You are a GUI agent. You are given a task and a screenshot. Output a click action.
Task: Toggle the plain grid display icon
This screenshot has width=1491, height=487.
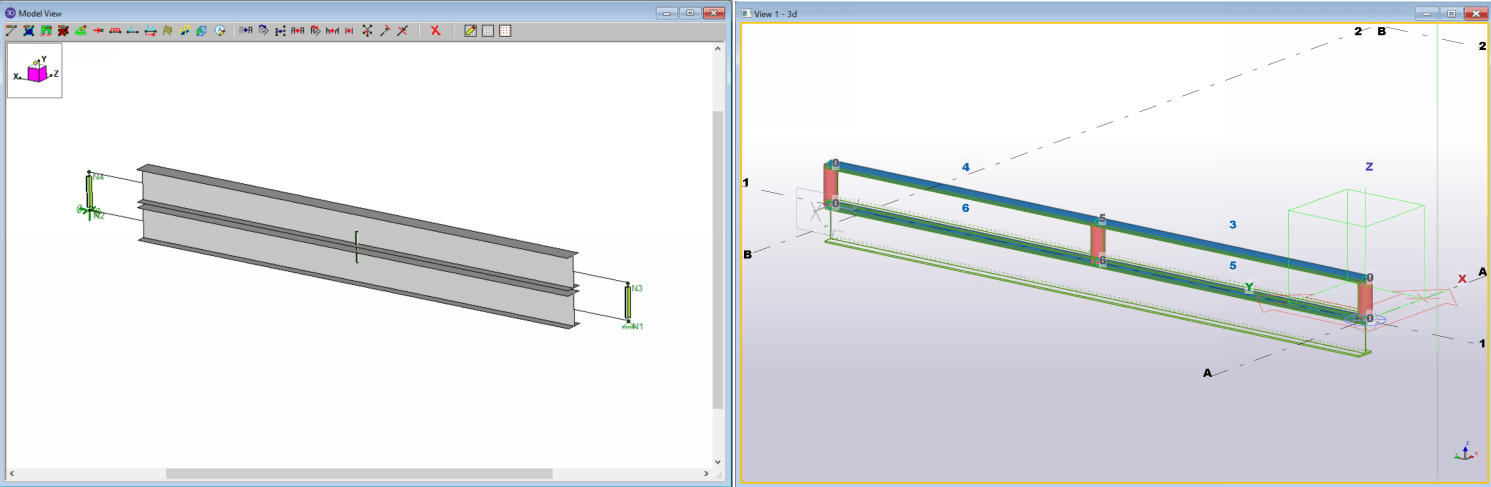click(x=488, y=31)
